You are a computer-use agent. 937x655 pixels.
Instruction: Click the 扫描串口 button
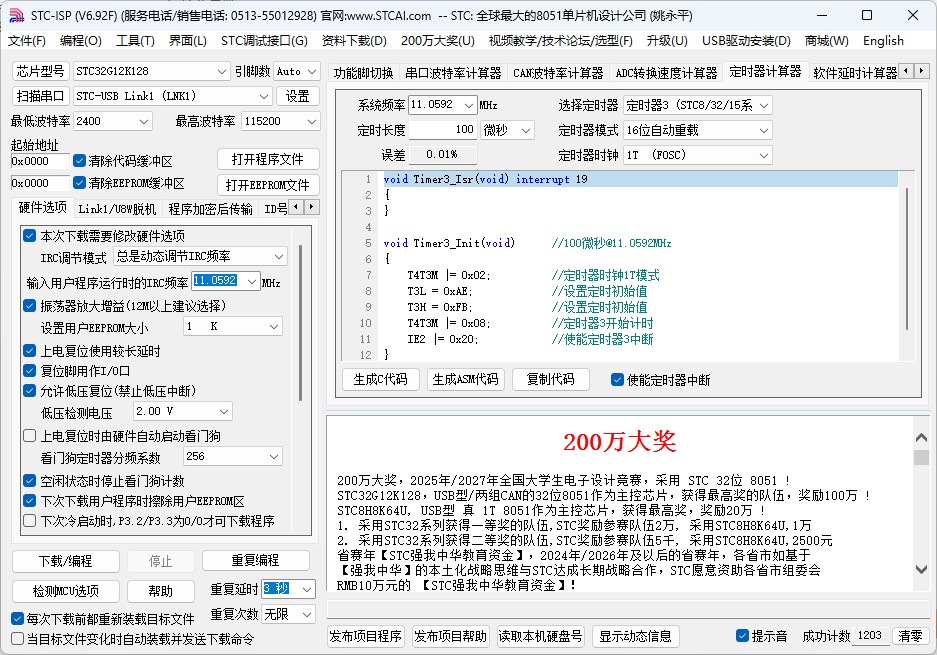(x=41, y=96)
